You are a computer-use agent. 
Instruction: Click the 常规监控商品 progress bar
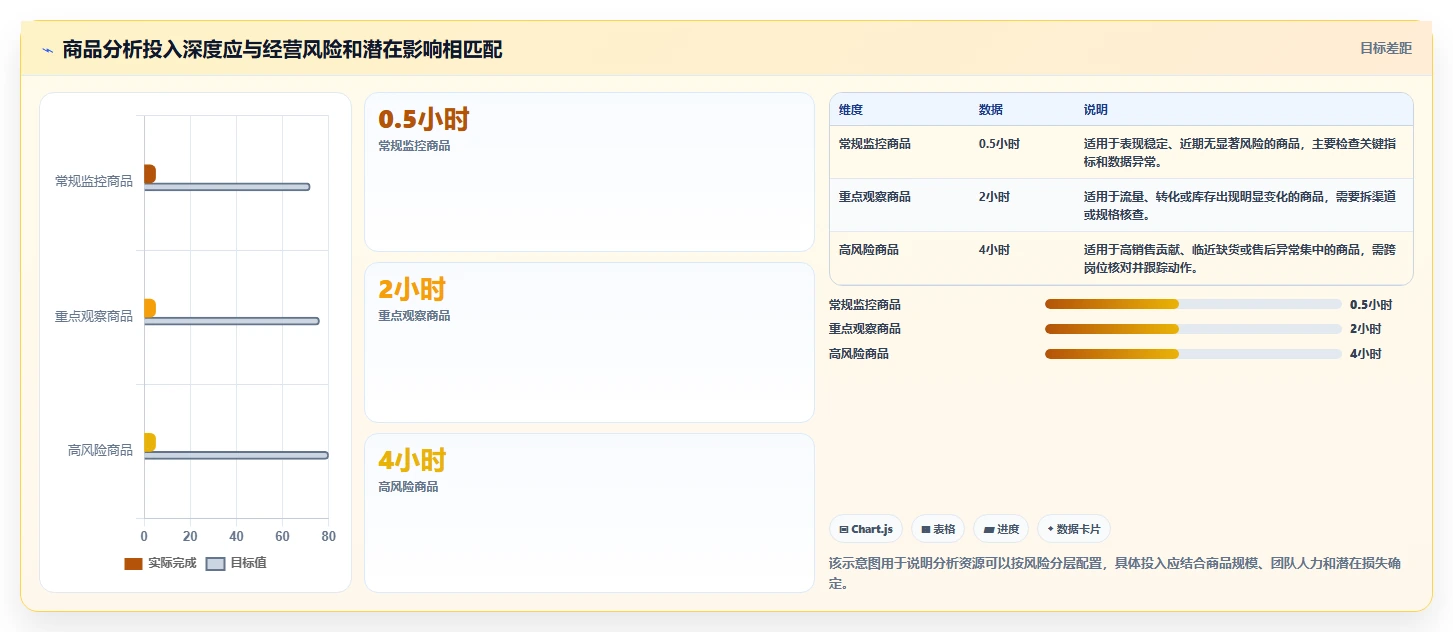tap(1193, 304)
